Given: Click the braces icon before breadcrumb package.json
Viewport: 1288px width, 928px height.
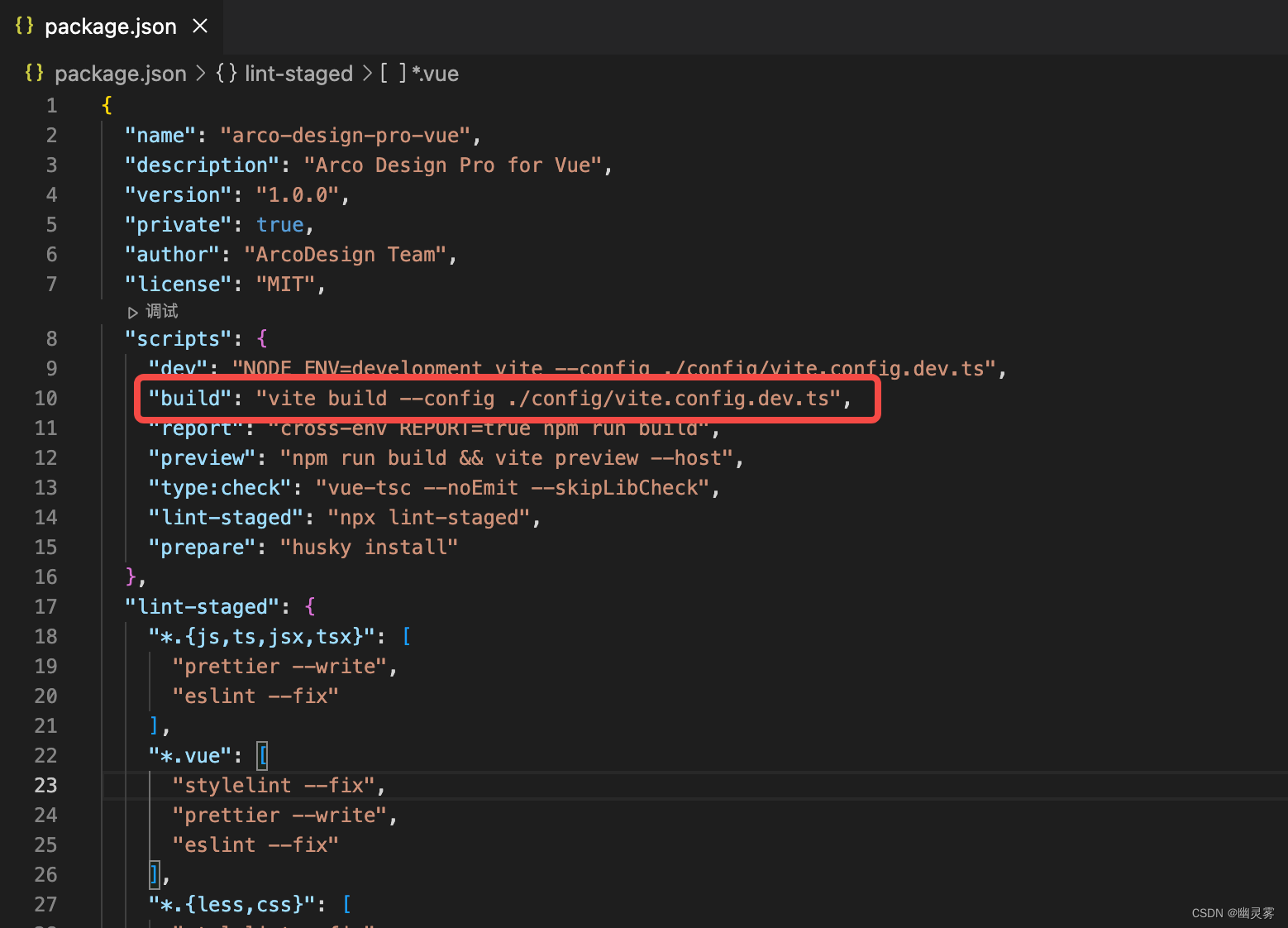Looking at the screenshot, I should point(35,73).
